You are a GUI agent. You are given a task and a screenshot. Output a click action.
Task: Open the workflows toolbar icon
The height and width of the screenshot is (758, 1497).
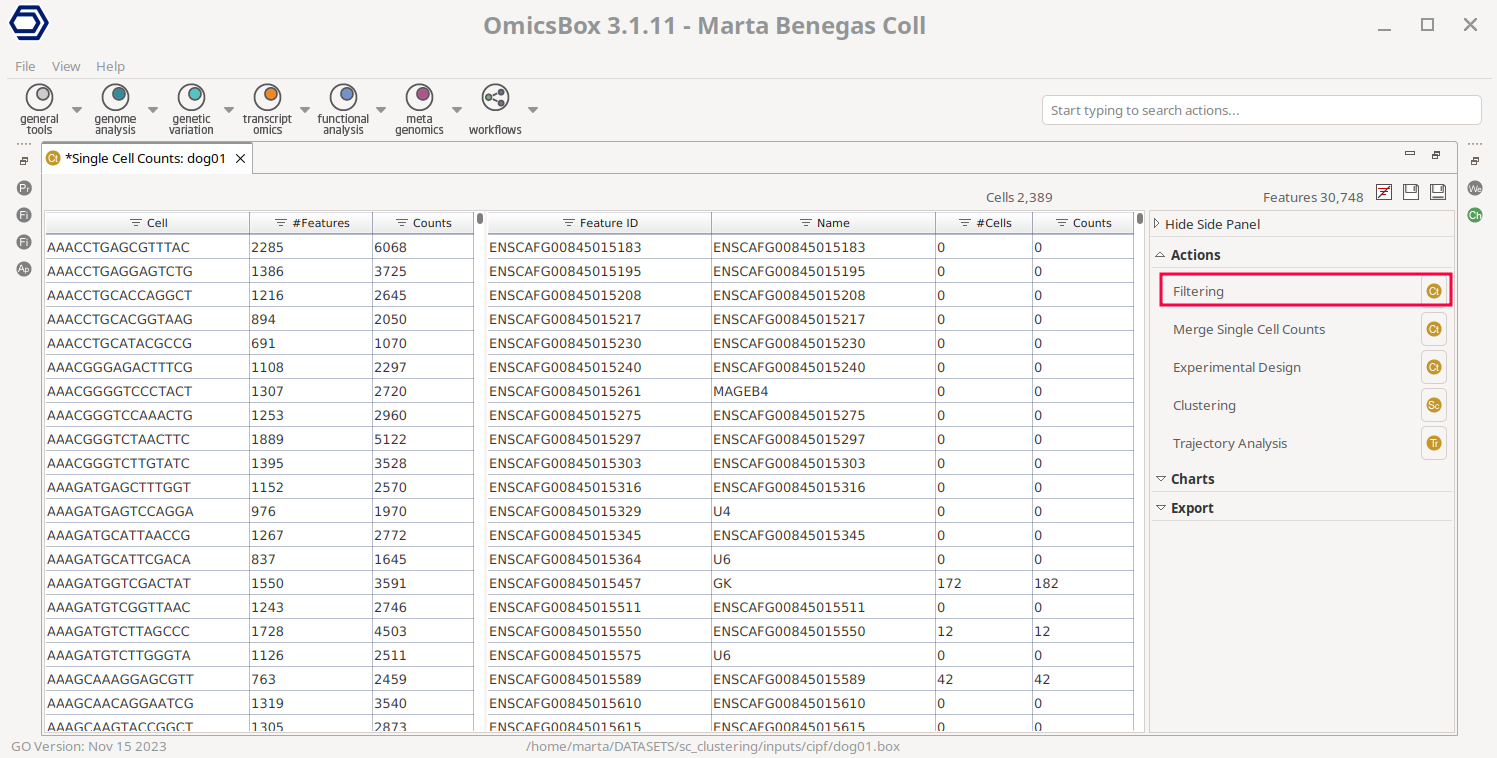[x=495, y=99]
